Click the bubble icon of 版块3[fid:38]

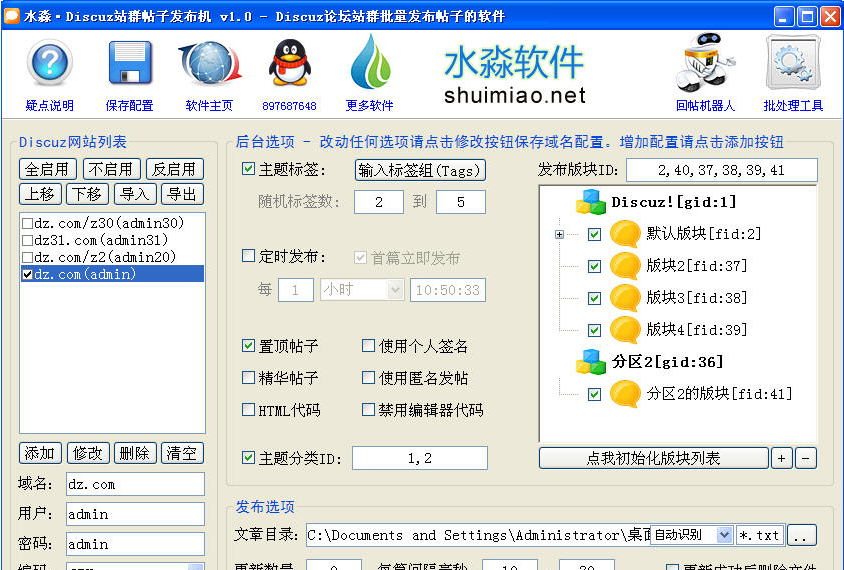tap(625, 298)
